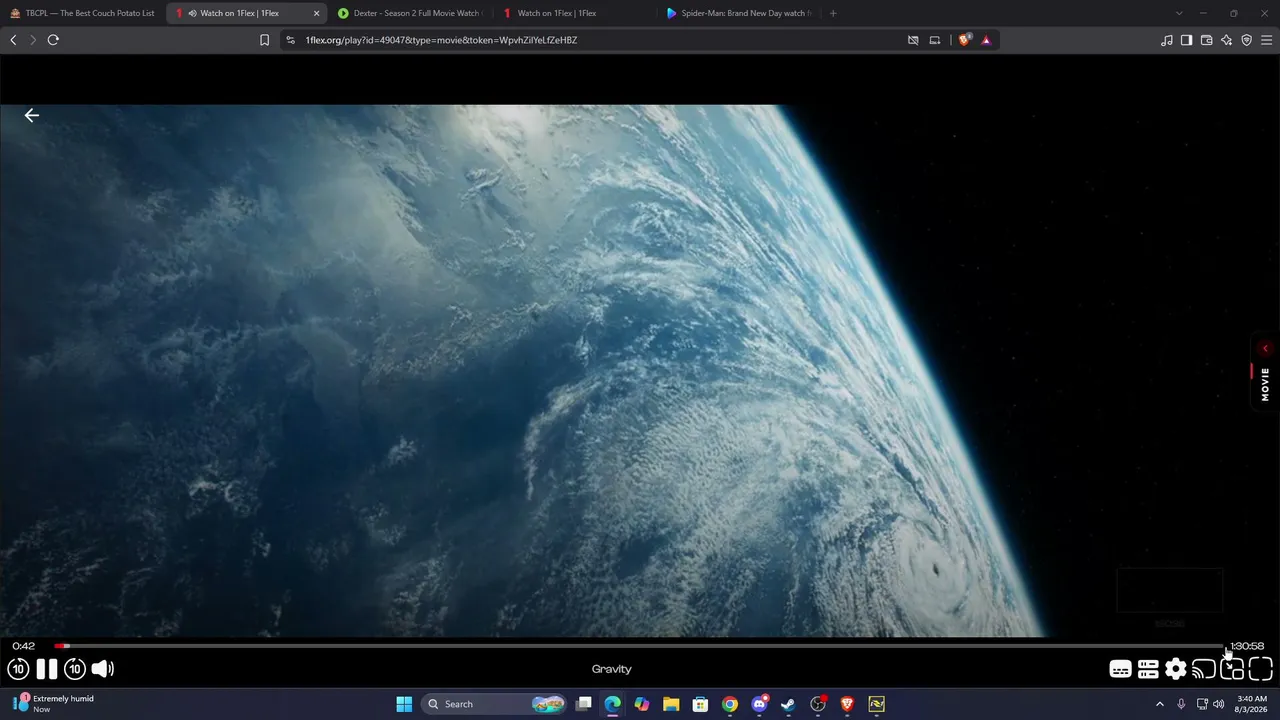
Task: Open the Brave VPN shield icon
Action: pos(1246,40)
